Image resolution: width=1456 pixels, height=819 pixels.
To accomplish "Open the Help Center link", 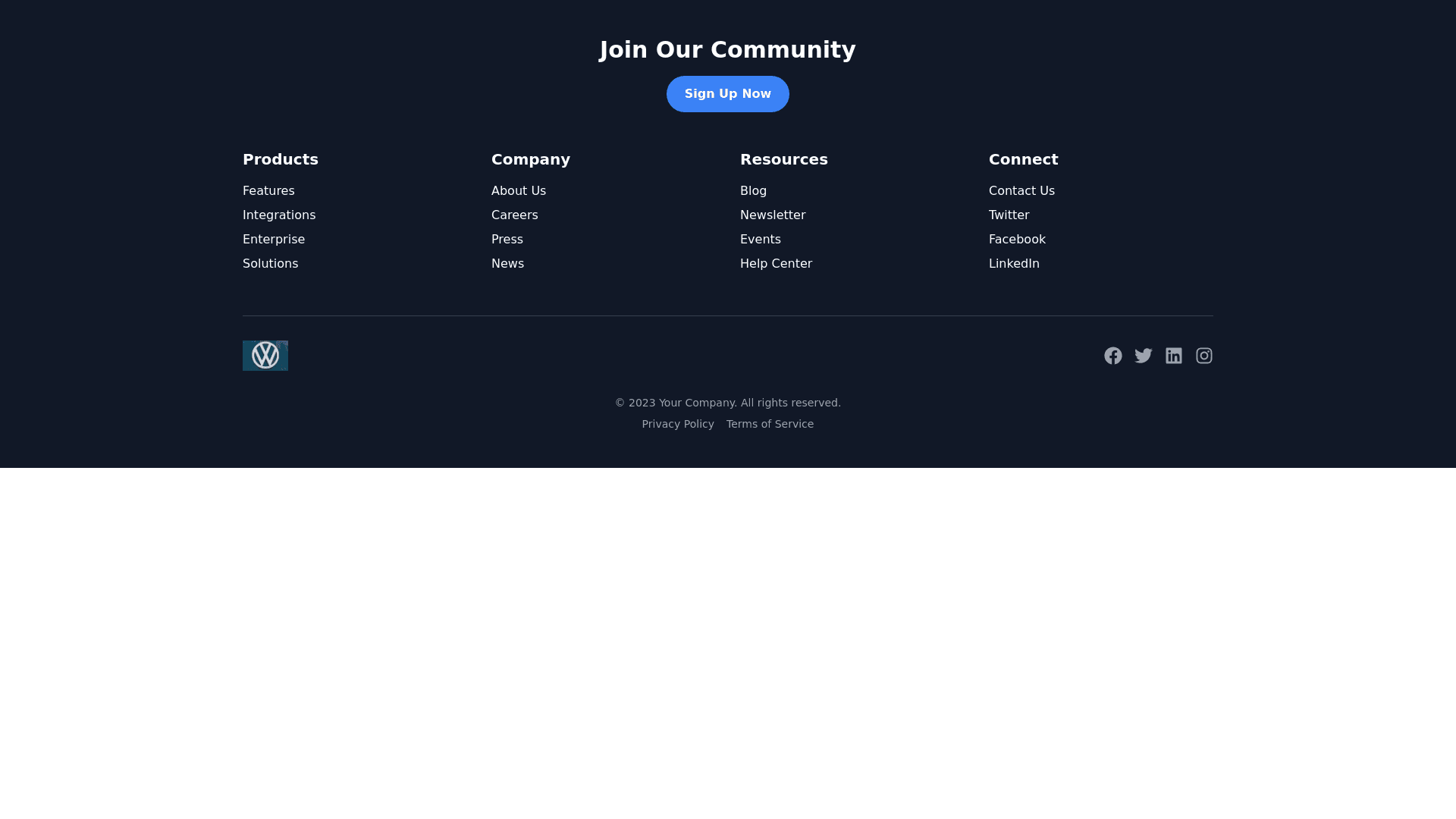I will point(776,264).
